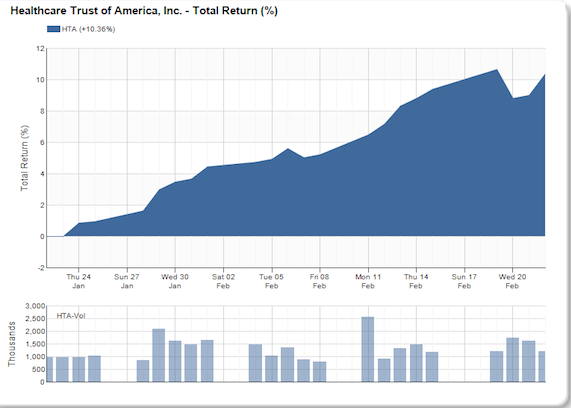Click the Wed 20 Feb date label
The height and width of the screenshot is (408, 571).
click(512, 281)
